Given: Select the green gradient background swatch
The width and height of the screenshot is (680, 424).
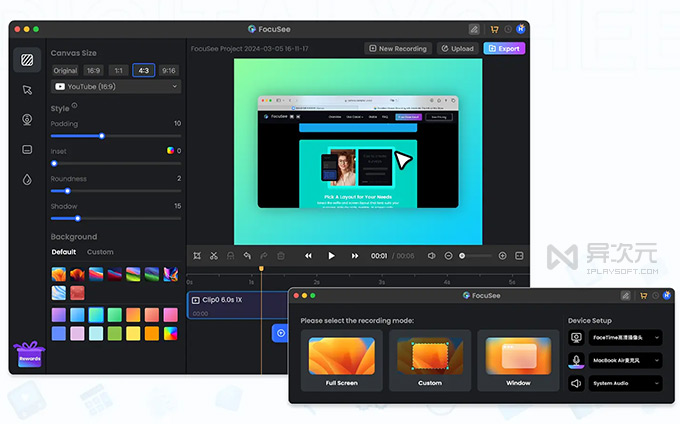Looking at the screenshot, I should click(114, 315).
